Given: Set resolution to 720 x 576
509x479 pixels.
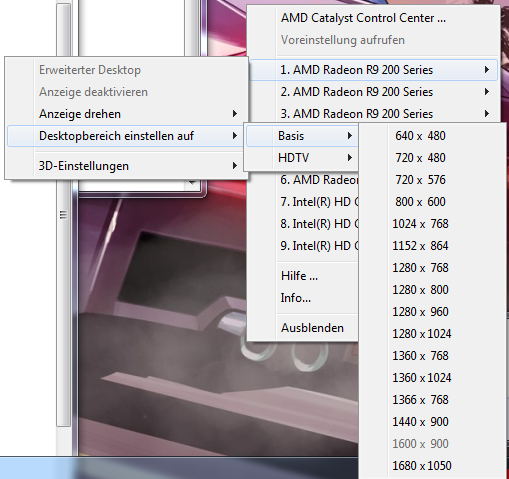Looking at the screenshot, I should point(432,180).
